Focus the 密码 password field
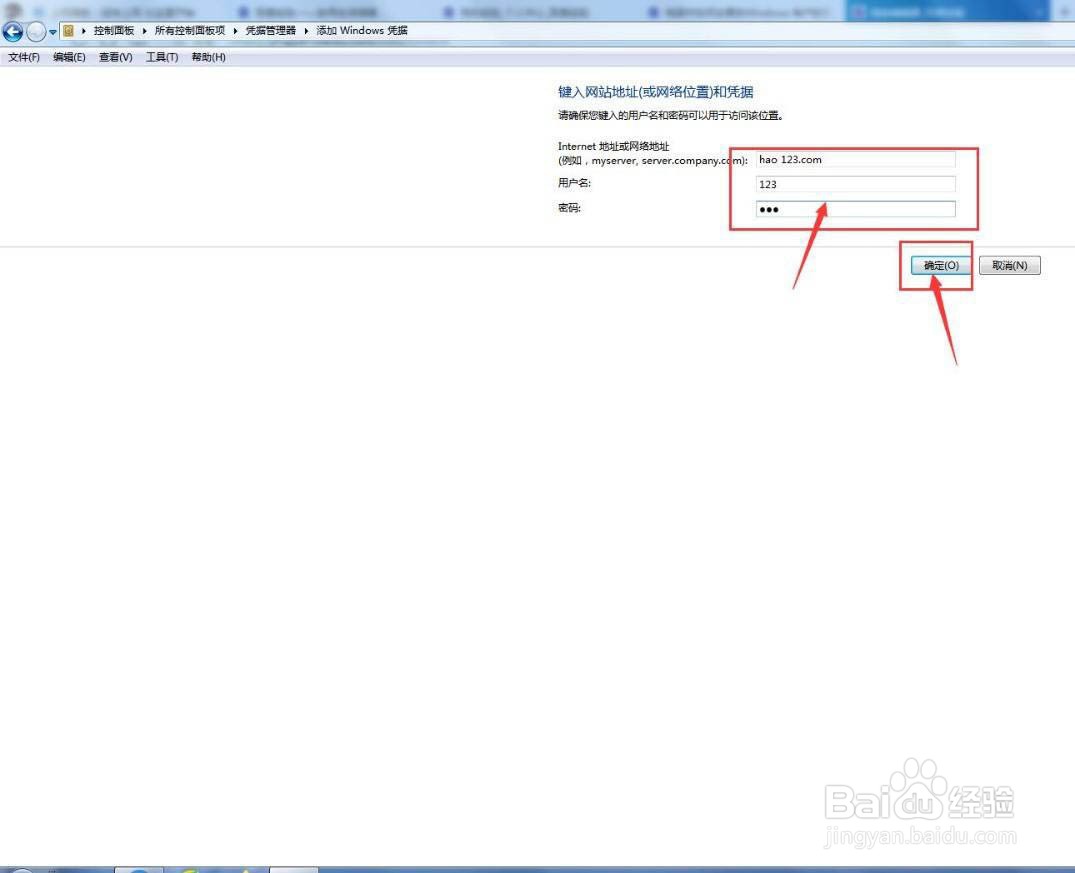 [856, 209]
